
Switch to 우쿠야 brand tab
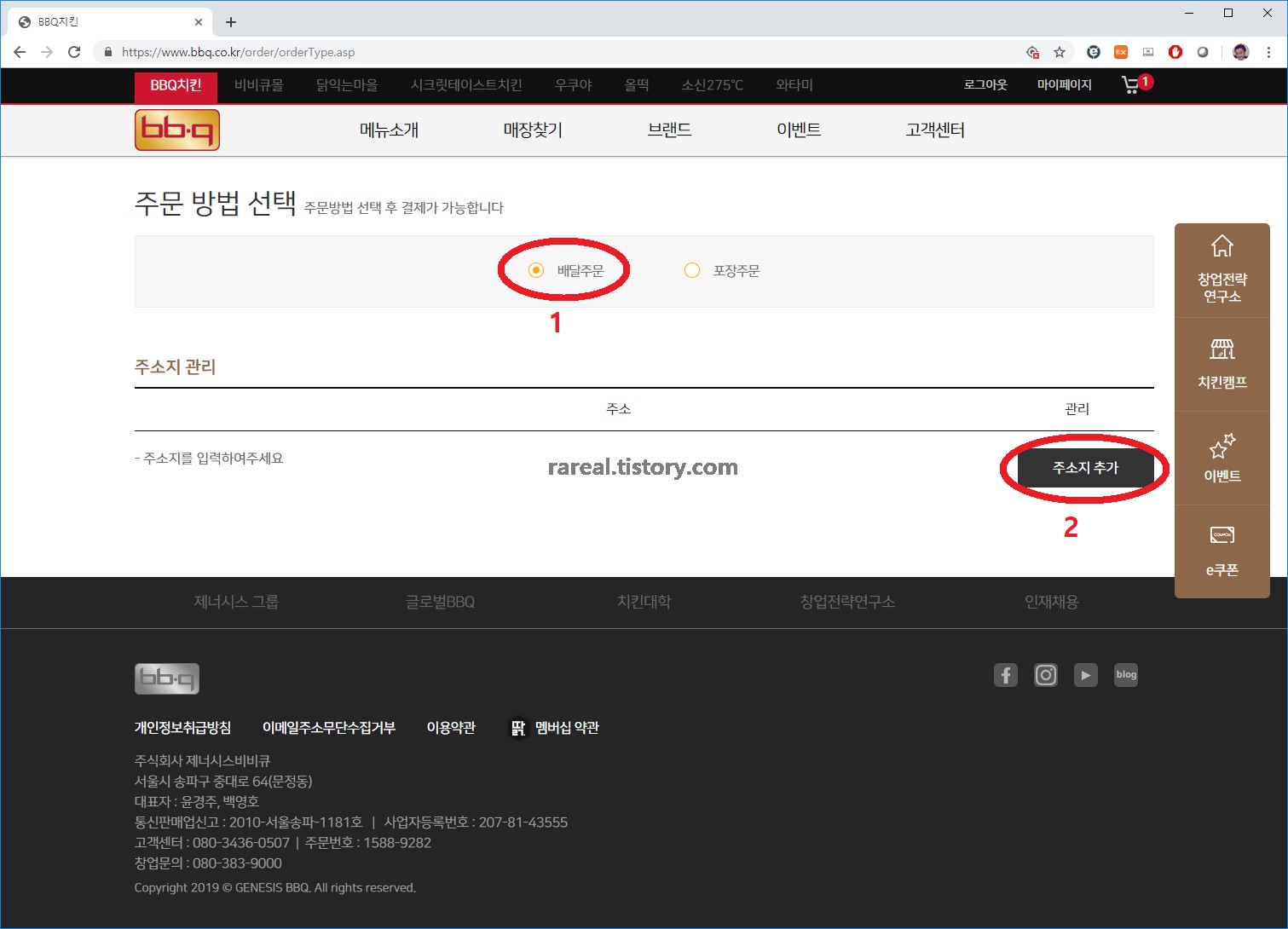573,85
